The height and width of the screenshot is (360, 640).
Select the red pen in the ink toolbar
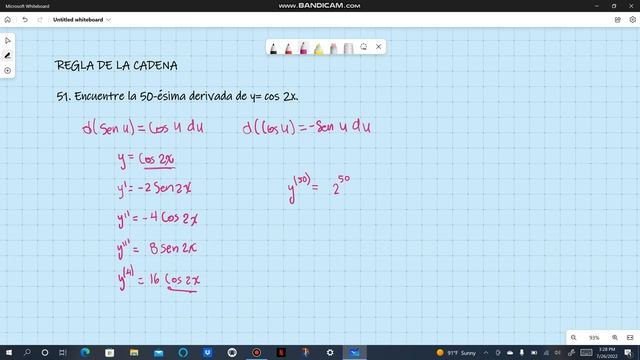point(289,49)
